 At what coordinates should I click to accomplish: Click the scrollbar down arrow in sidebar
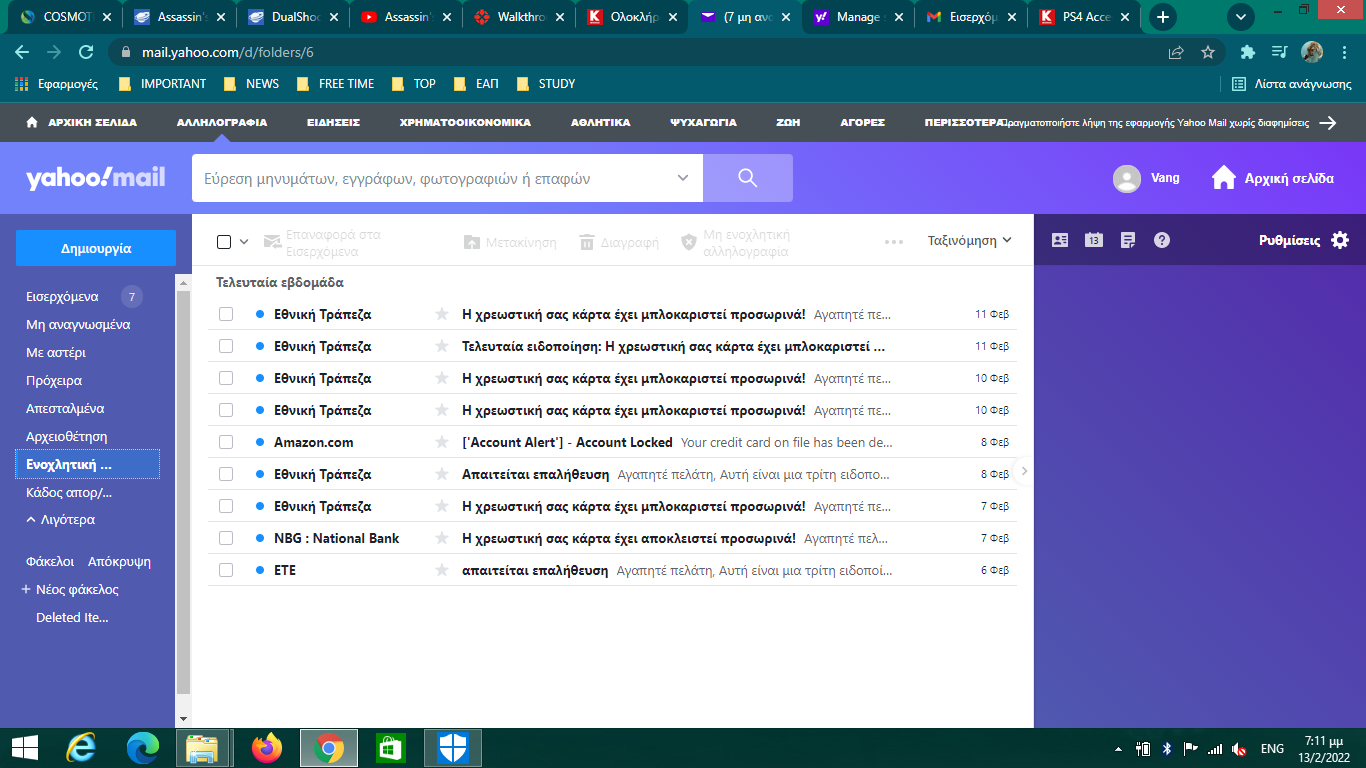pos(183,719)
